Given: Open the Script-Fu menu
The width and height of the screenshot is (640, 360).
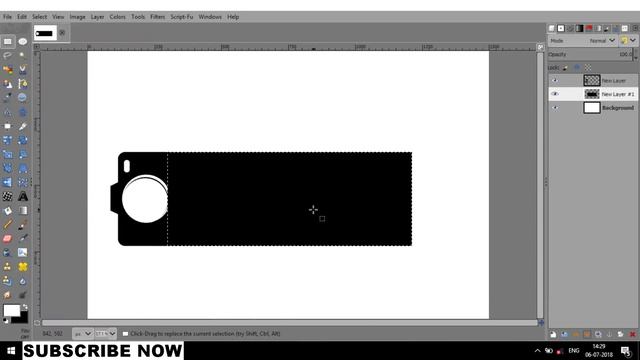Looking at the screenshot, I should pyautogui.click(x=182, y=17).
